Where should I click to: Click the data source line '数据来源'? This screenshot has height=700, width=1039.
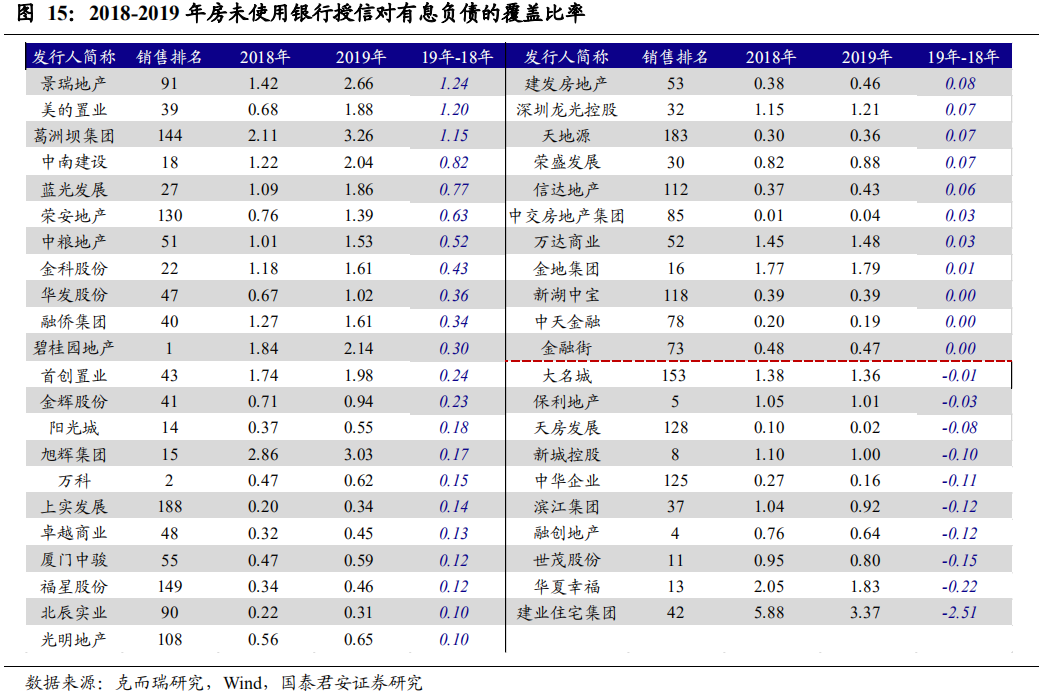(224, 682)
